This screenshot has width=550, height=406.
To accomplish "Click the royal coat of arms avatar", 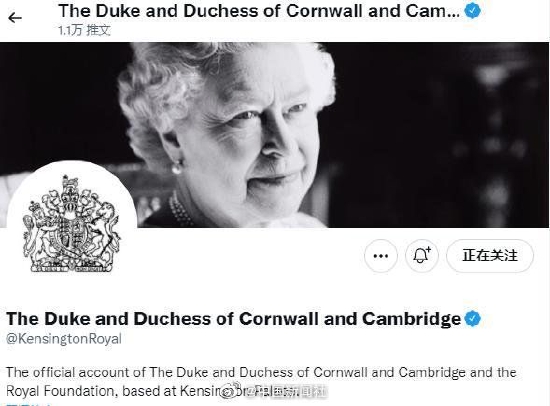I will [x=72, y=224].
